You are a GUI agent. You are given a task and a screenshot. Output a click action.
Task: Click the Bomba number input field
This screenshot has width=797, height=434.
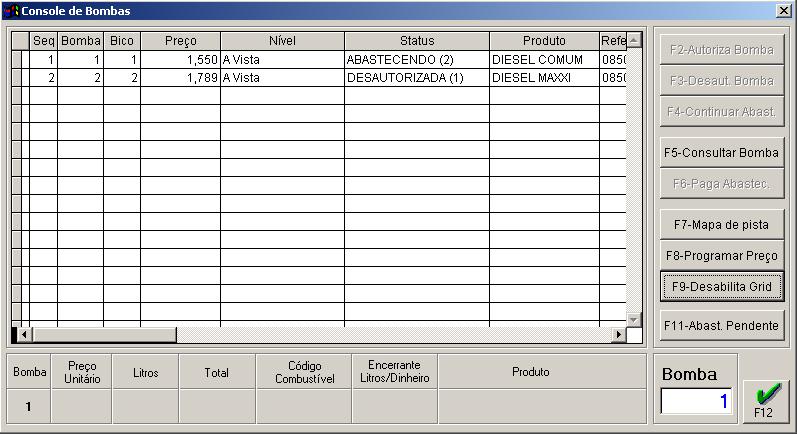click(696, 401)
